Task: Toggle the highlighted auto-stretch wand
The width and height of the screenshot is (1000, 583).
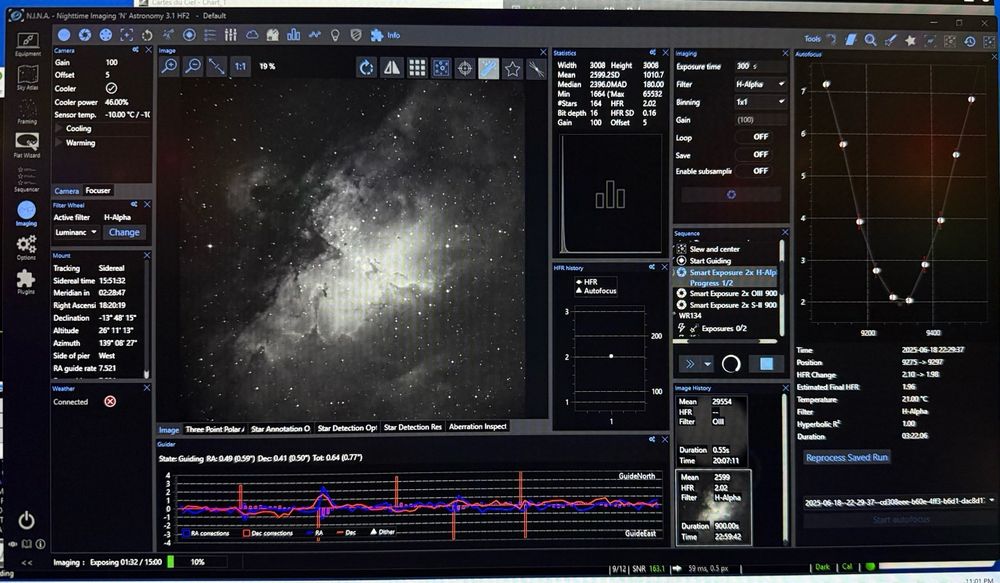Action: coord(489,68)
